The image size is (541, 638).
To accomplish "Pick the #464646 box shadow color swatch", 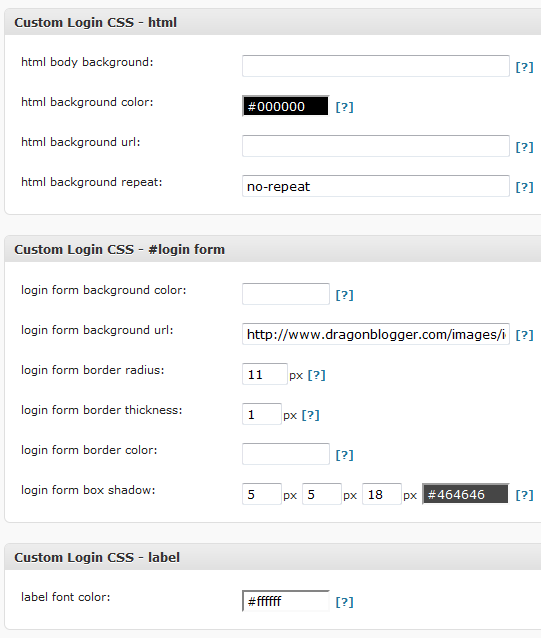I will pos(466,494).
